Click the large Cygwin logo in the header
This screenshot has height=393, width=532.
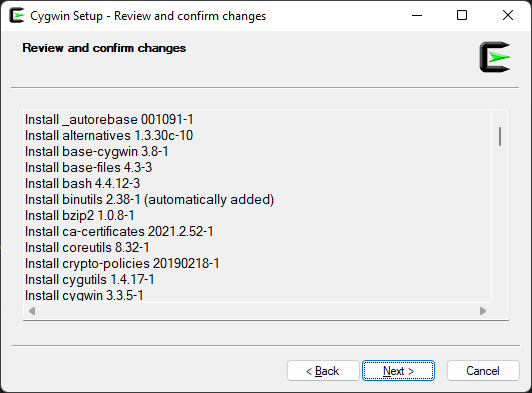495,57
